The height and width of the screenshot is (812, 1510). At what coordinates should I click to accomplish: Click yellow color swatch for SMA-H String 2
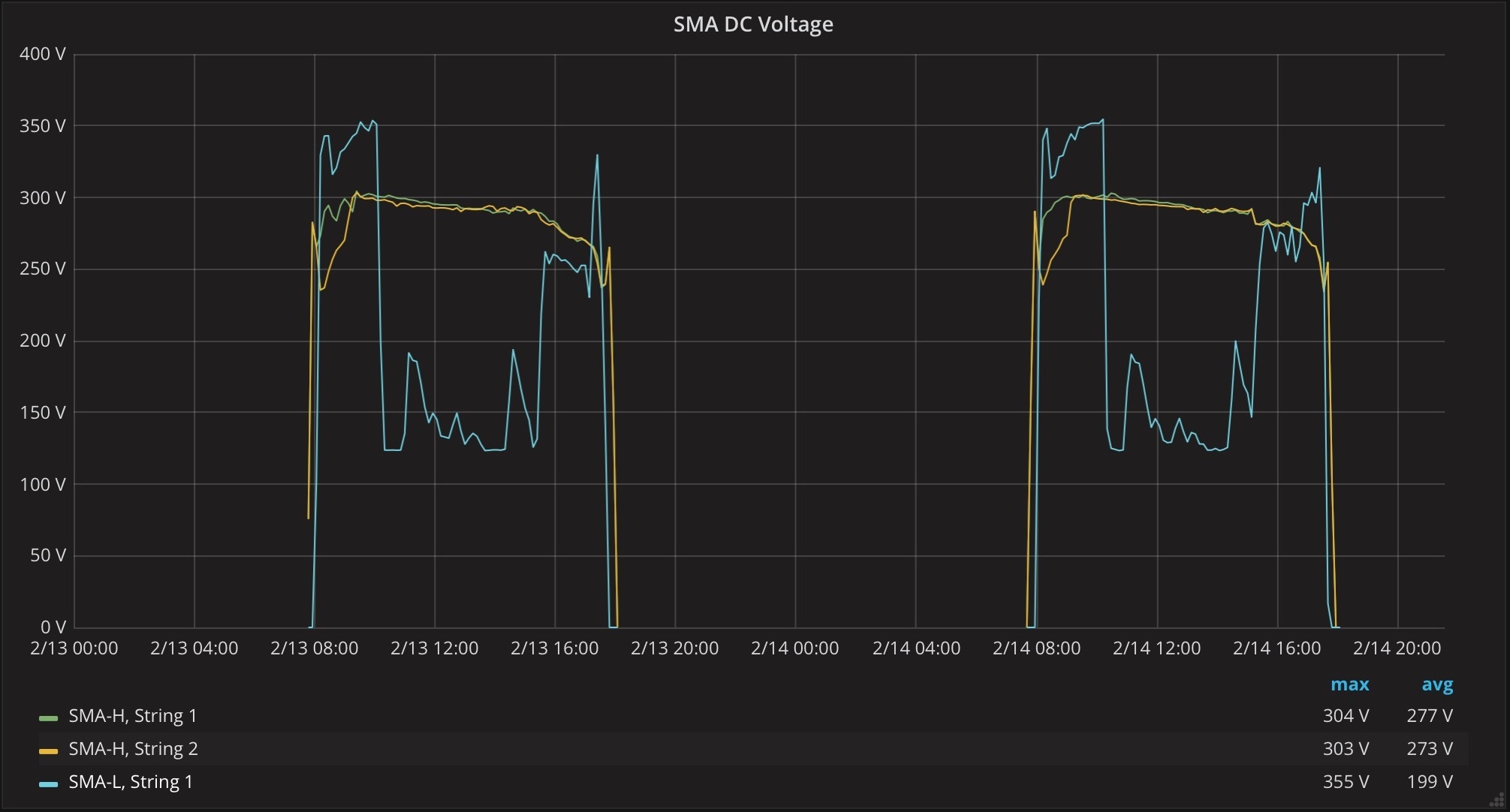pos(48,751)
